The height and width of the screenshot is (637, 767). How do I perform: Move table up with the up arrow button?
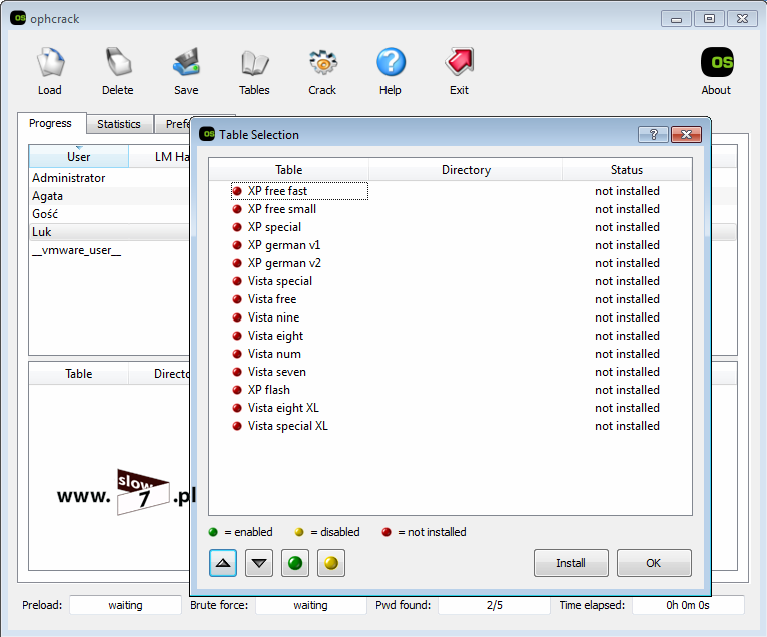point(223,563)
